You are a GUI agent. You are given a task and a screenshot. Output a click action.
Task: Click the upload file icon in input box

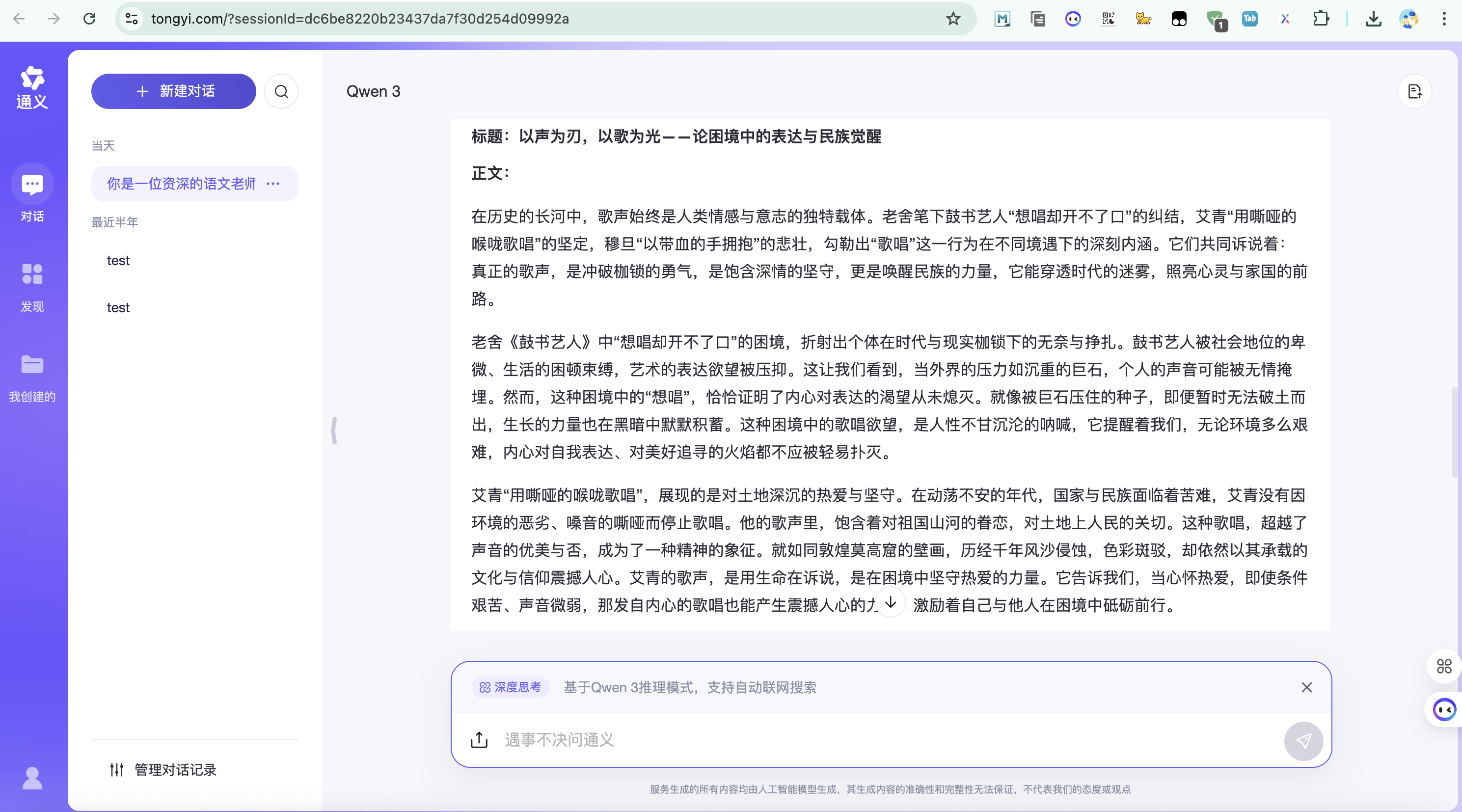[x=479, y=739]
